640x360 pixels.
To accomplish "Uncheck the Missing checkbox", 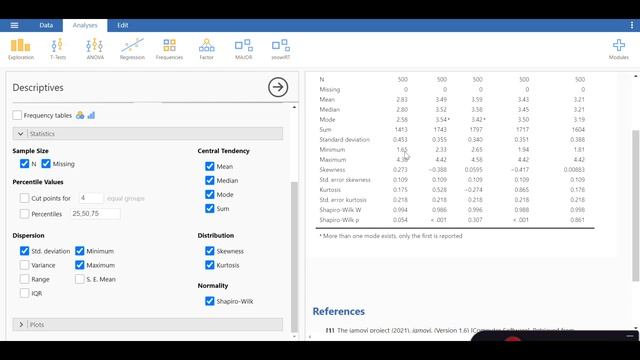I will pyautogui.click(x=46, y=164).
